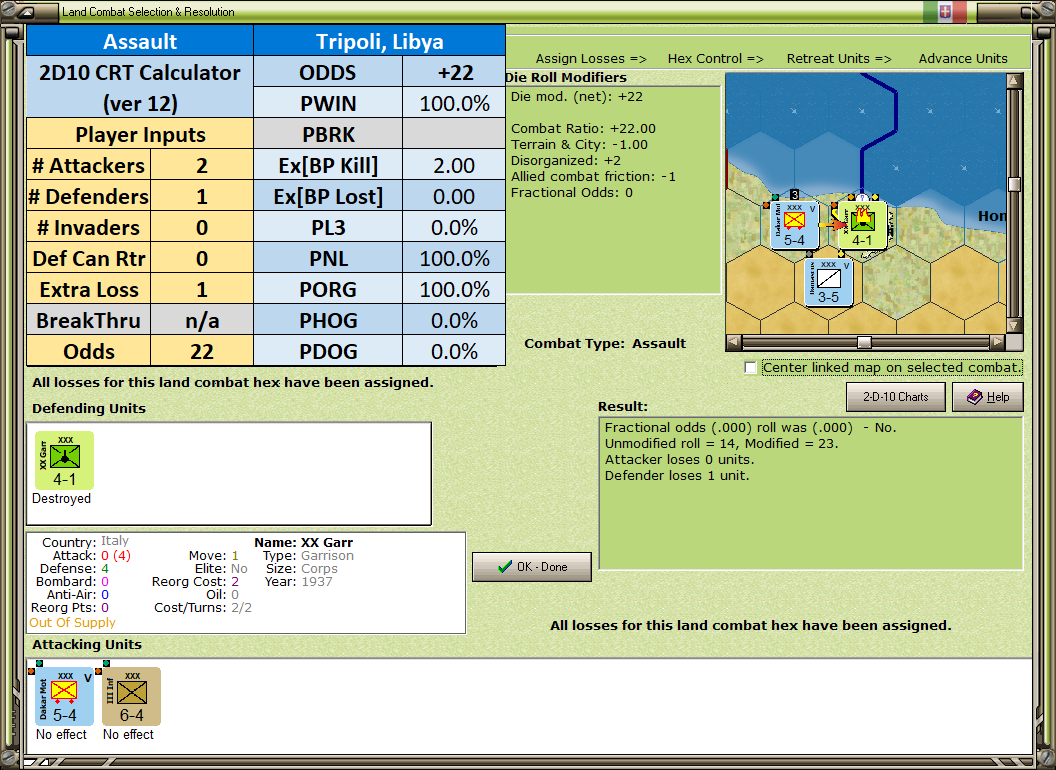Viewport: 1056px width, 770px height.
Task: Click the Disorganized: +2 modifier line
Action: (x=566, y=161)
